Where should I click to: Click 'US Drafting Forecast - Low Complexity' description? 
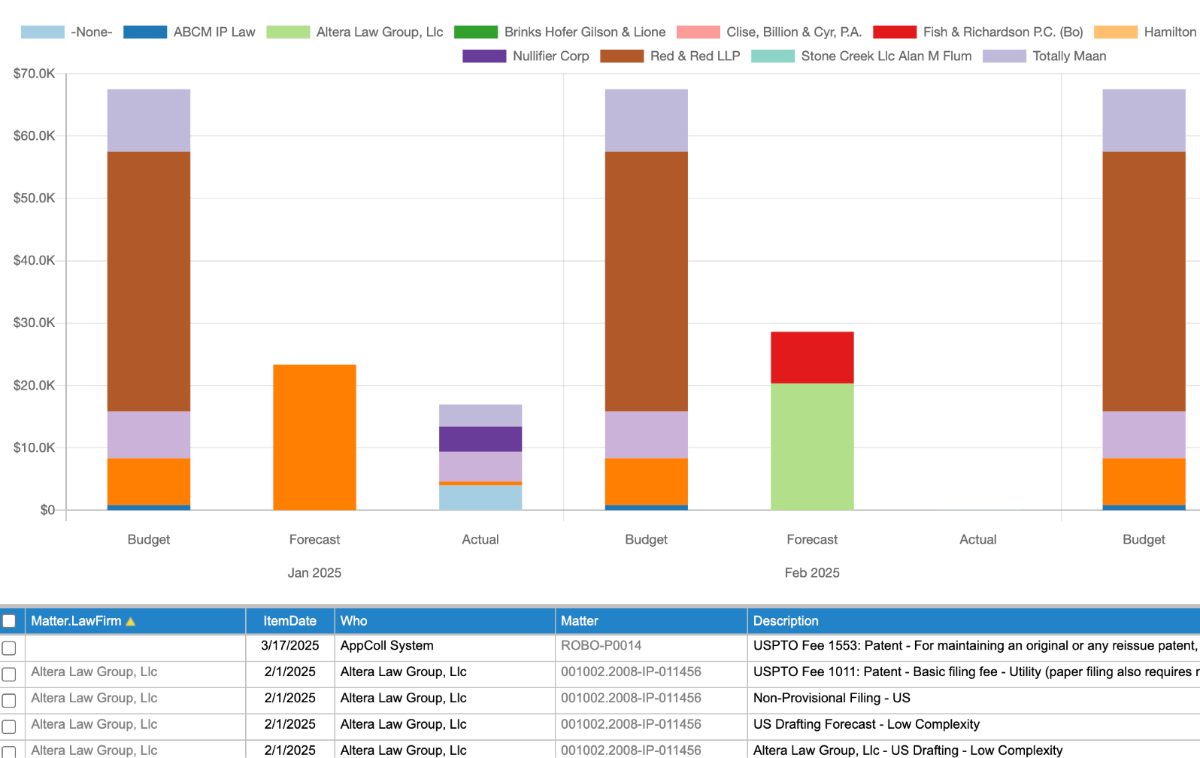pyautogui.click(x=866, y=724)
